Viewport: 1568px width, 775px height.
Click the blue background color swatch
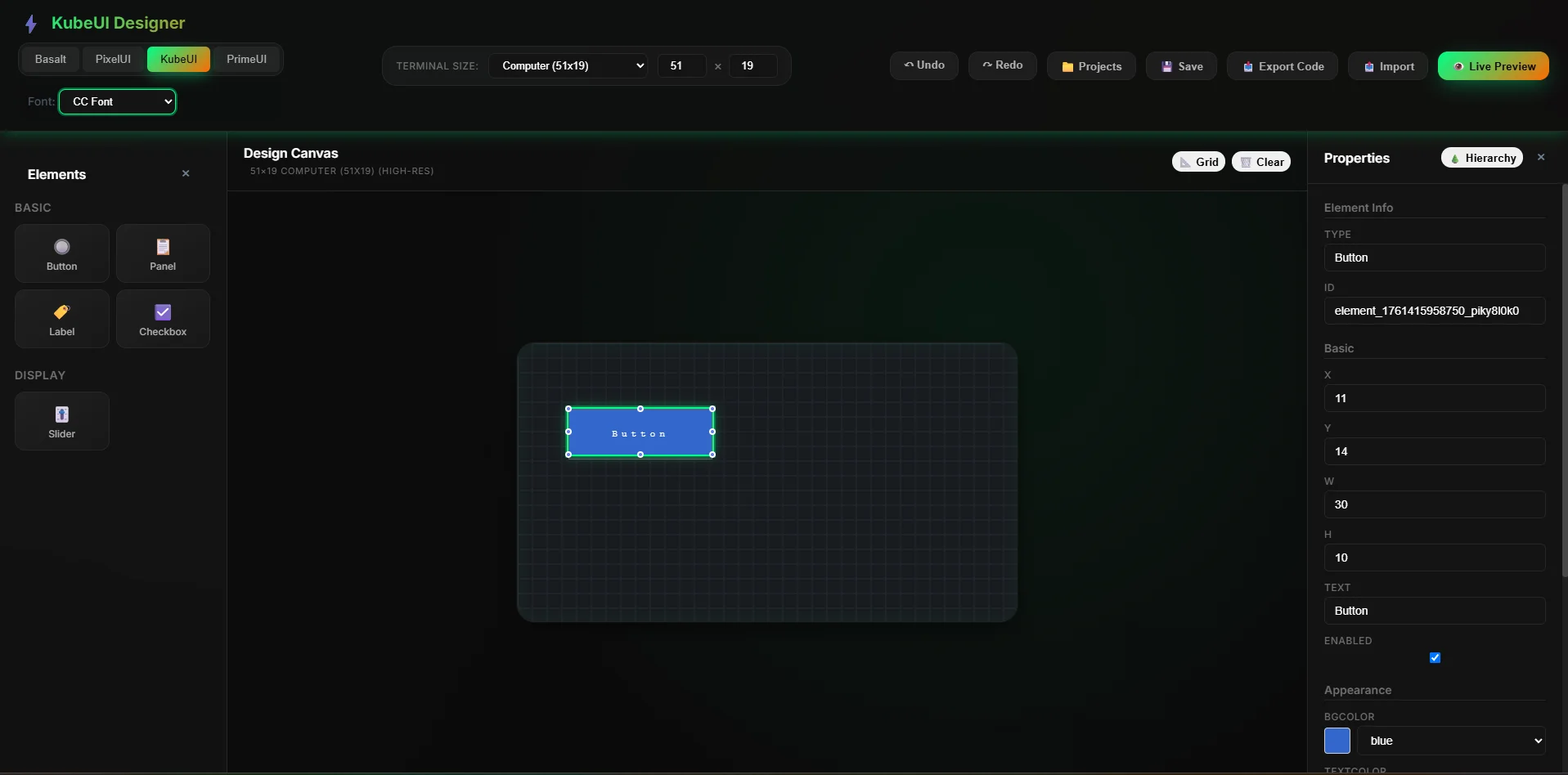[x=1337, y=741]
